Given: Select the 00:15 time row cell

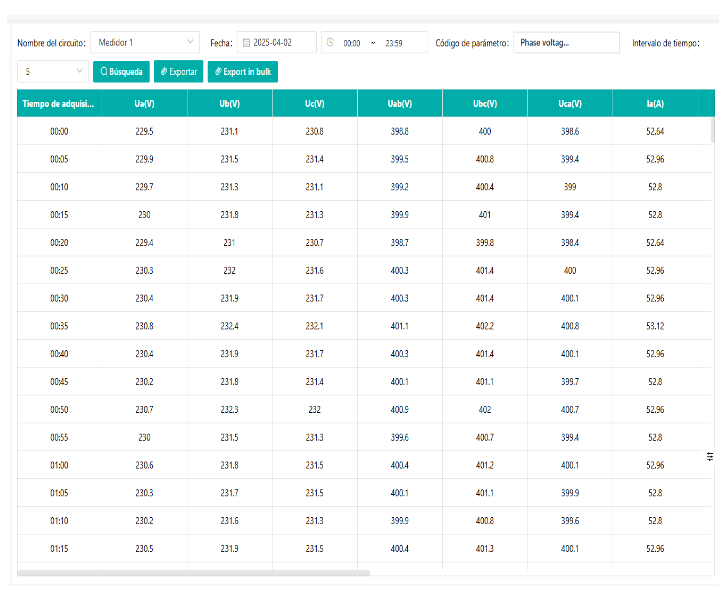Looking at the screenshot, I should pos(59,215).
